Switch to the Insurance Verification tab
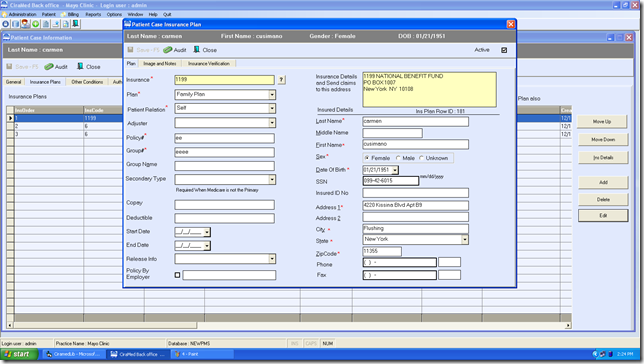The image size is (644, 364). (209, 64)
